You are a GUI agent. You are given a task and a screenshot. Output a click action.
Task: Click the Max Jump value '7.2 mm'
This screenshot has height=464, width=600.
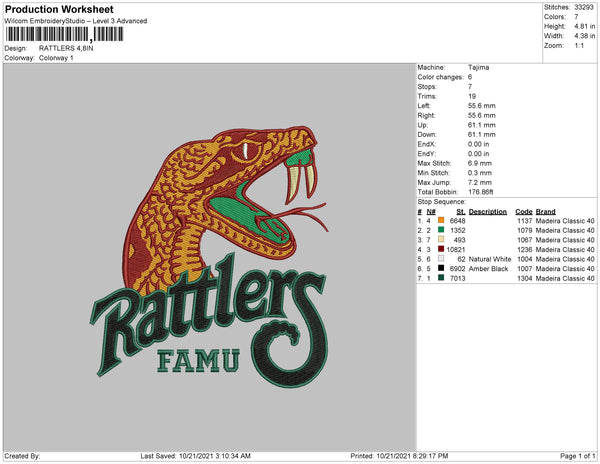point(479,182)
